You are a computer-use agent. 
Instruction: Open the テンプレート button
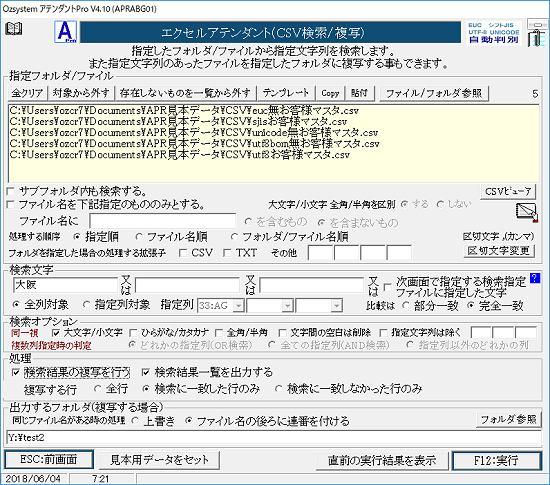[286, 93]
